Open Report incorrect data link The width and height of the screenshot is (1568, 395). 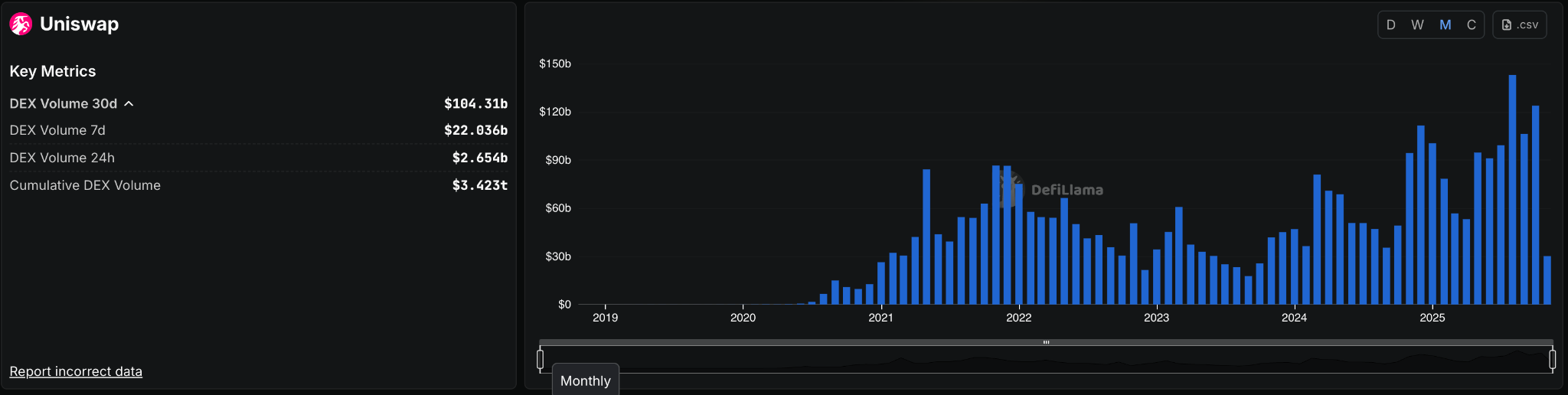tap(76, 371)
